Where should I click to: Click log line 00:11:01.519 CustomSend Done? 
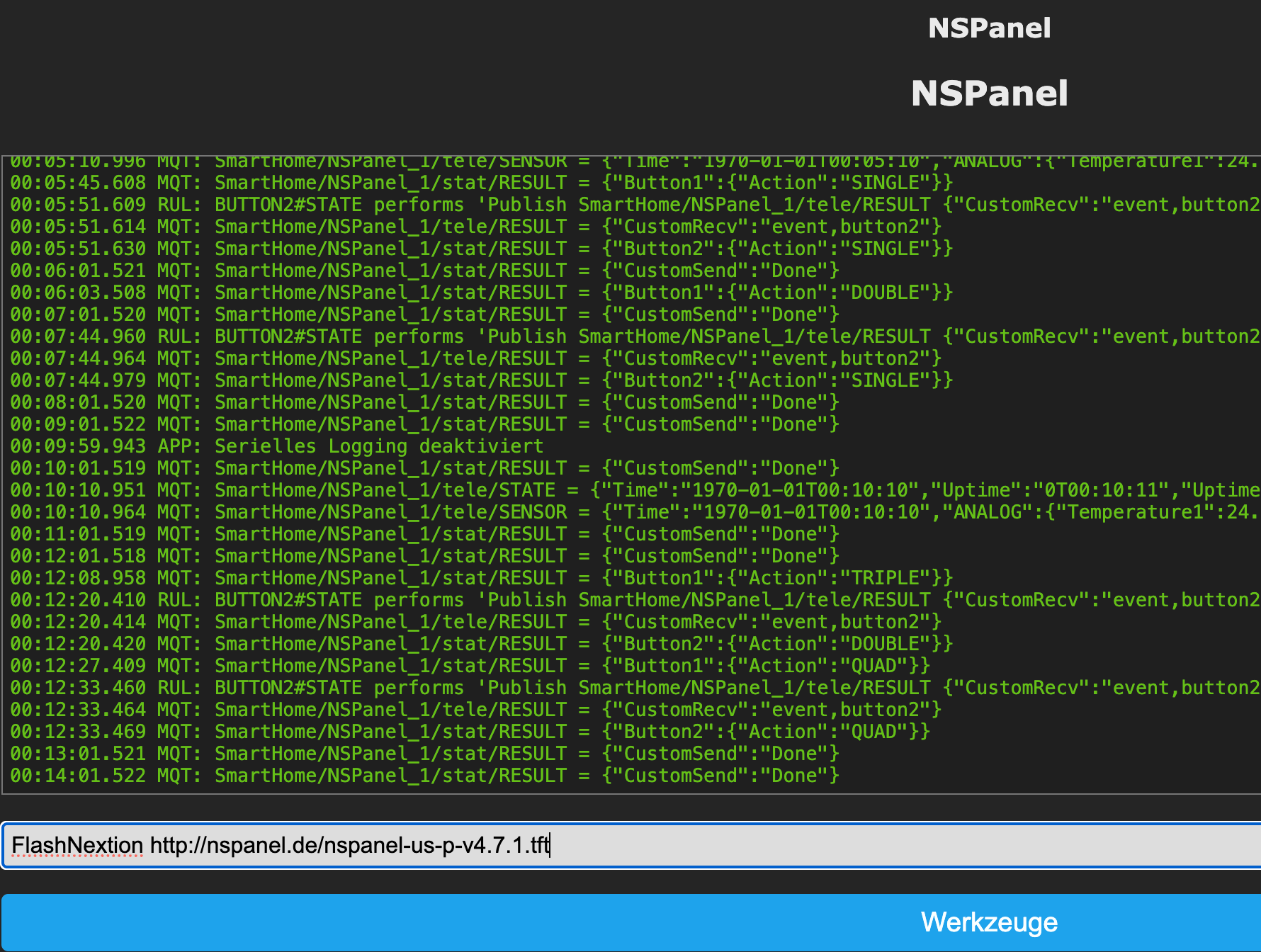pyautogui.click(x=425, y=534)
